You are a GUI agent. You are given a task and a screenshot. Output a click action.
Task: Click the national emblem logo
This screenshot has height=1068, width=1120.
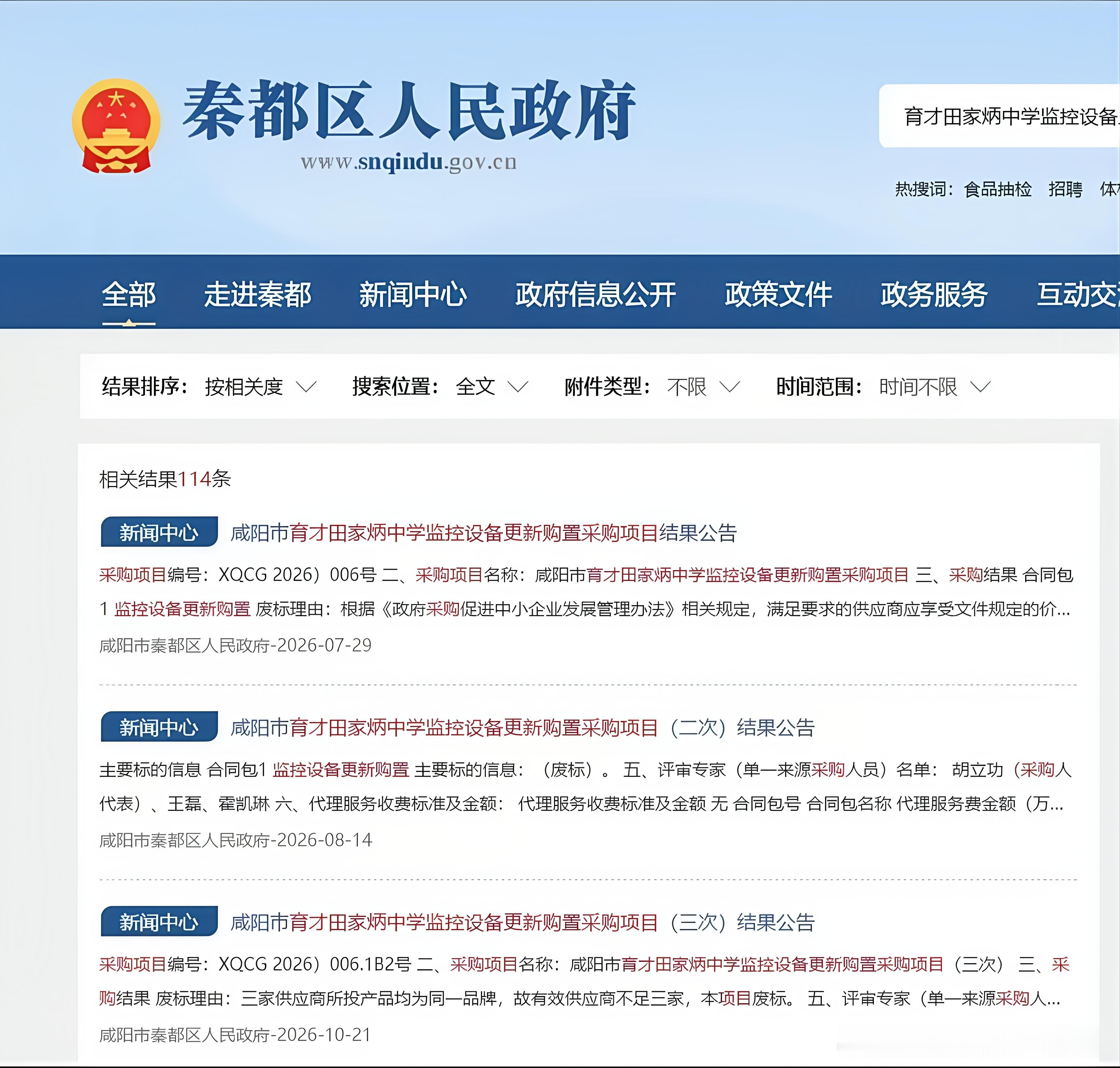tap(116, 126)
